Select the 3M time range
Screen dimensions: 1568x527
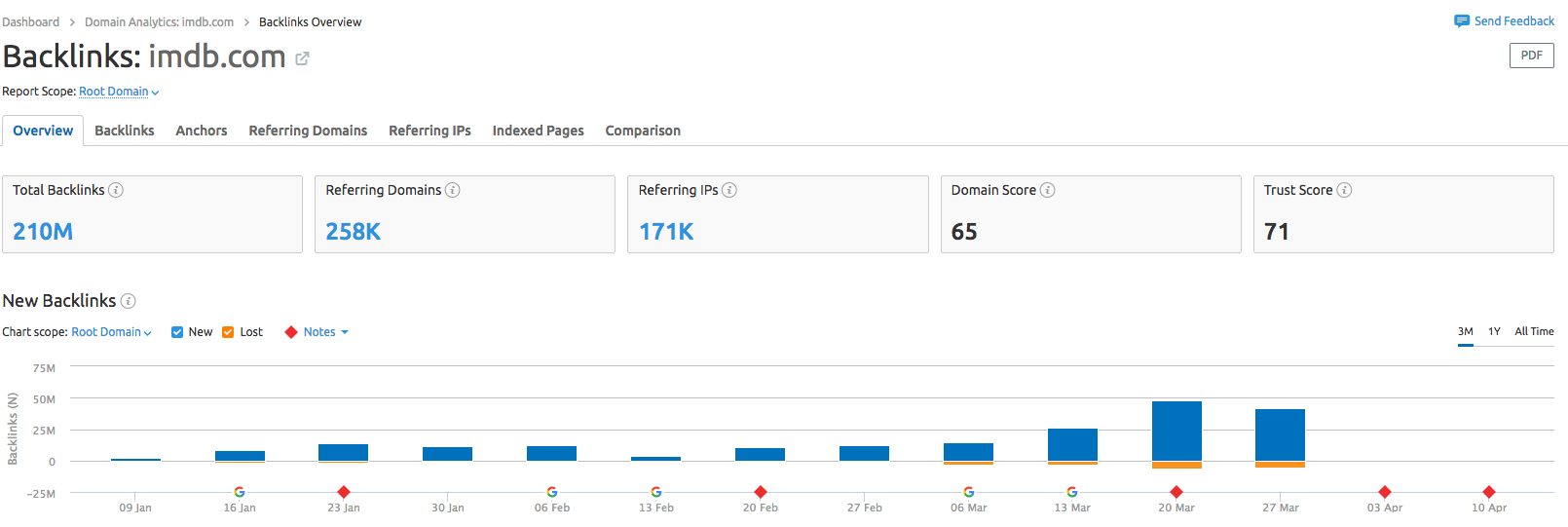coord(1465,332)
